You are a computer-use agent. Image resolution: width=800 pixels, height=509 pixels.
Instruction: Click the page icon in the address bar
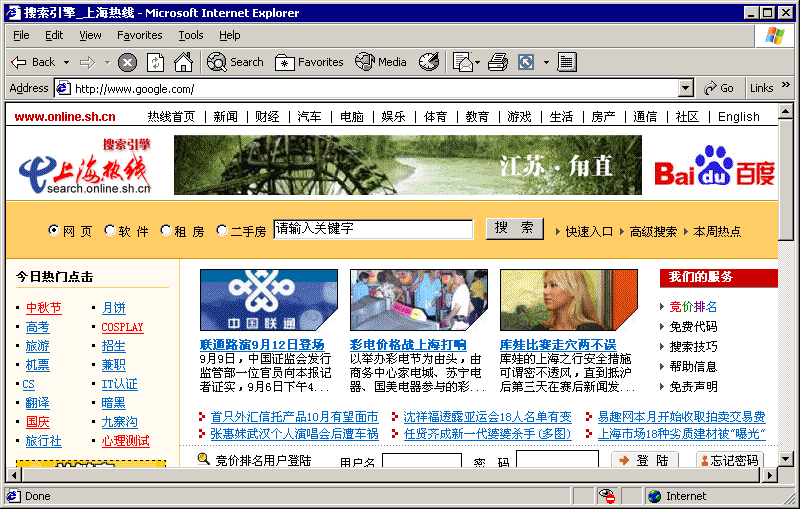pyautogui.click(x=63, y=88)
